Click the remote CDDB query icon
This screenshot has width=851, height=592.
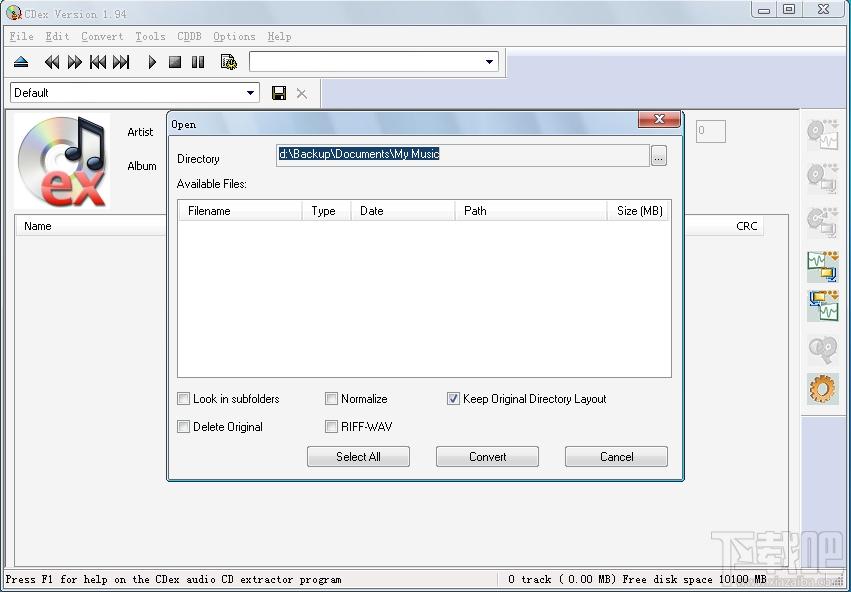[823, 350]
